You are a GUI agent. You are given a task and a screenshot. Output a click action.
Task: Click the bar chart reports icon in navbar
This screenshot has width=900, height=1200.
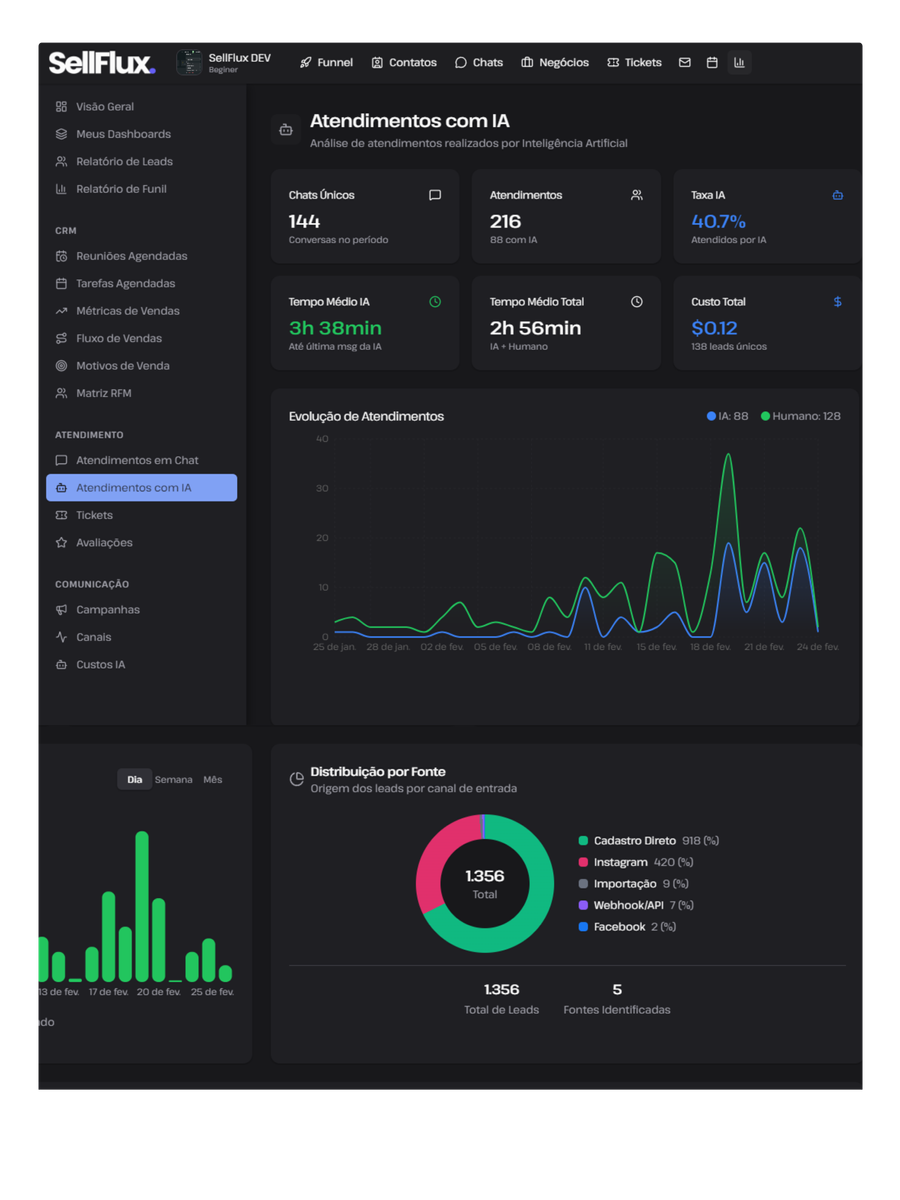tap(739, 62)
